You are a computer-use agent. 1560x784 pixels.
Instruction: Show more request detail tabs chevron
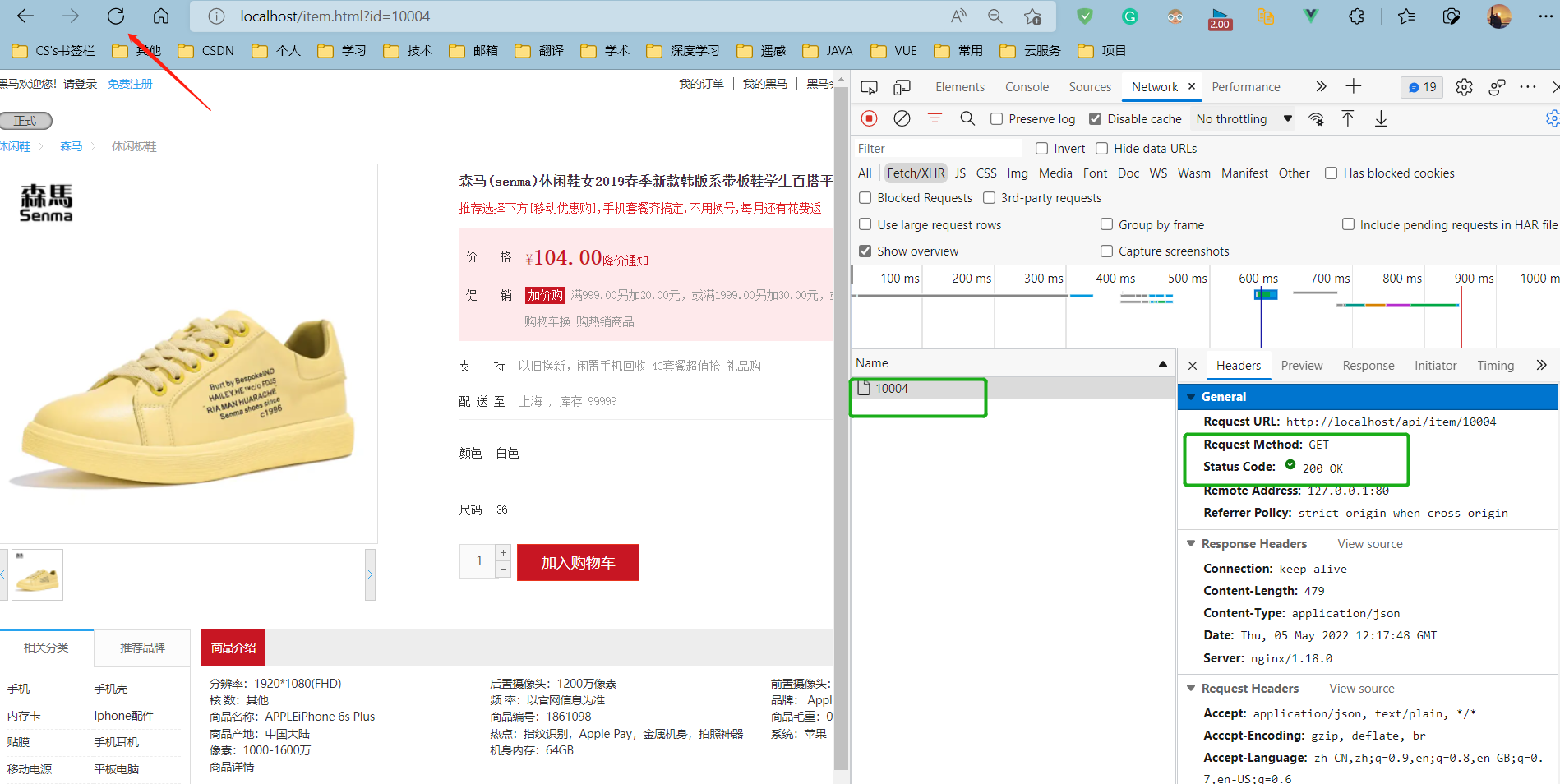[x=1541, y=366]
